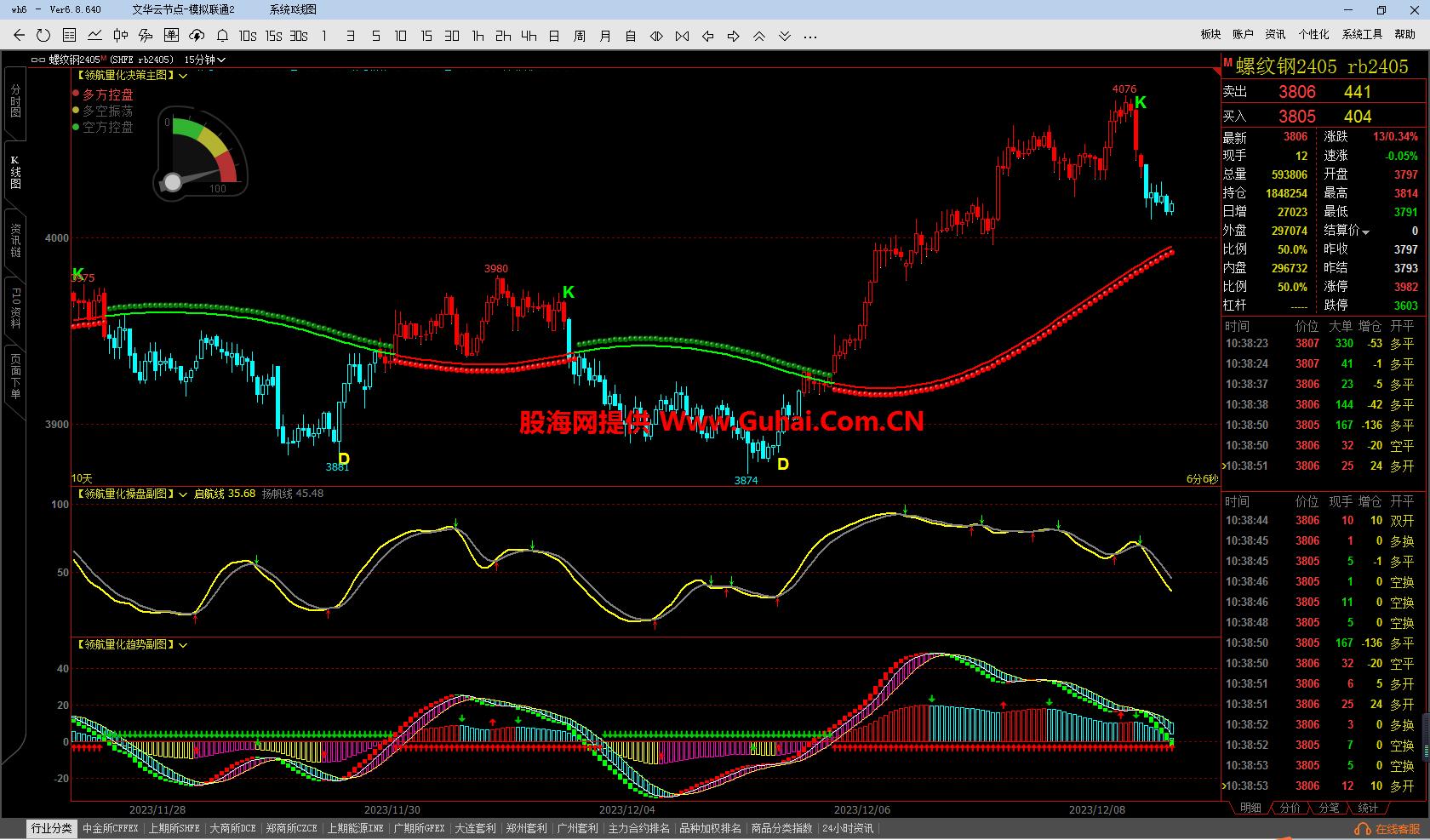Select the 15-minute period button
This screenshot has width=1430, height=840.
pyautogui.click(x=426, y=36)
